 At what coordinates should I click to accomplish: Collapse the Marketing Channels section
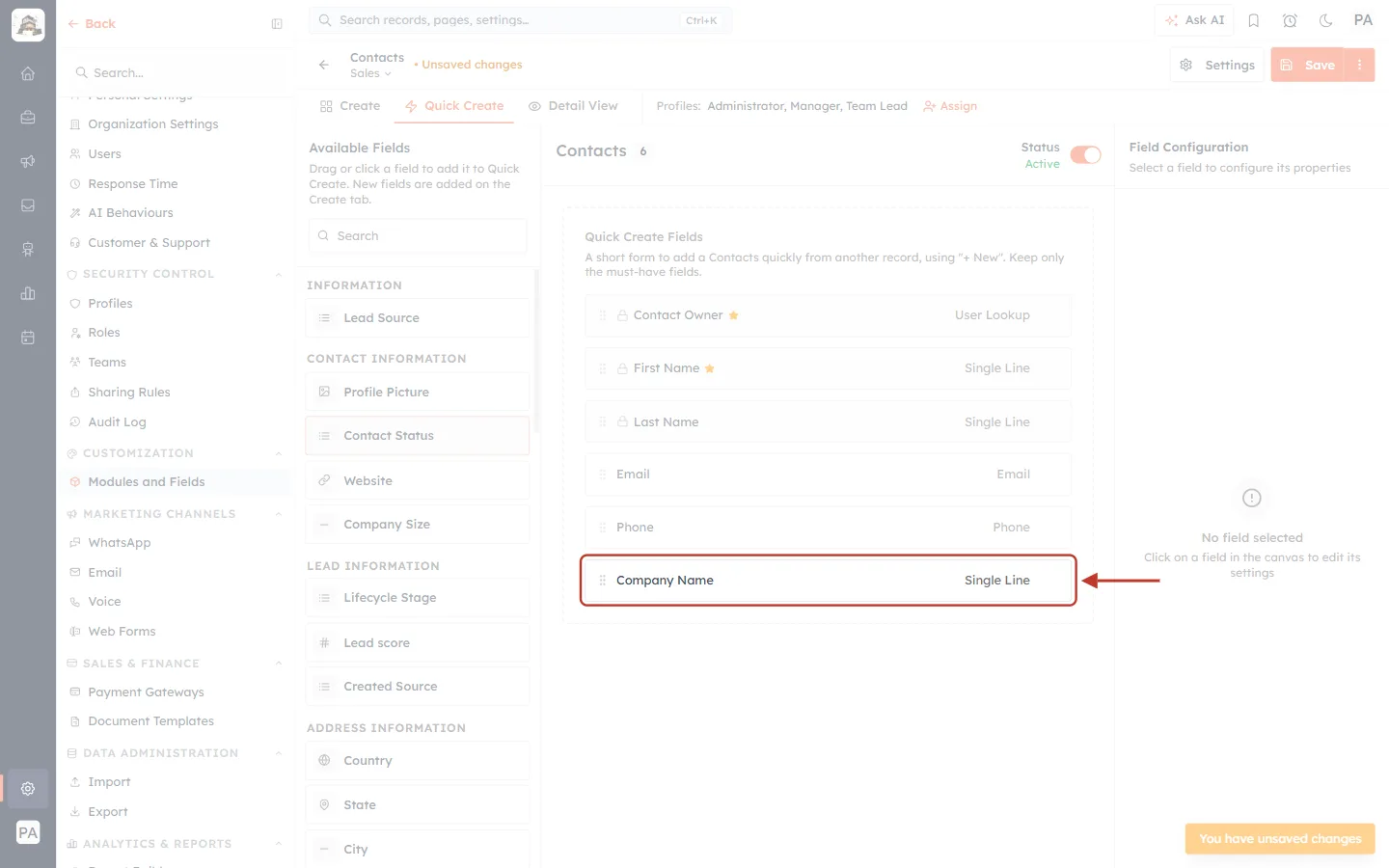279,514
